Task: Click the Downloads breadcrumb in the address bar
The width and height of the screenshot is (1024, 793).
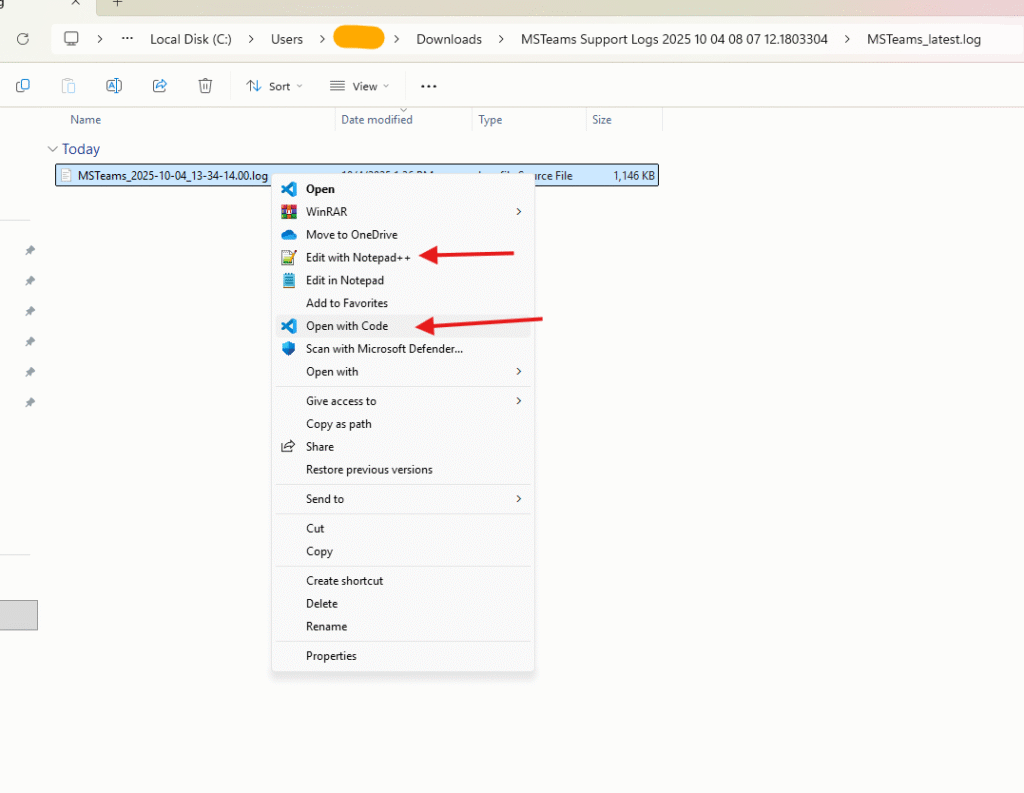Action: pos(449,39)
